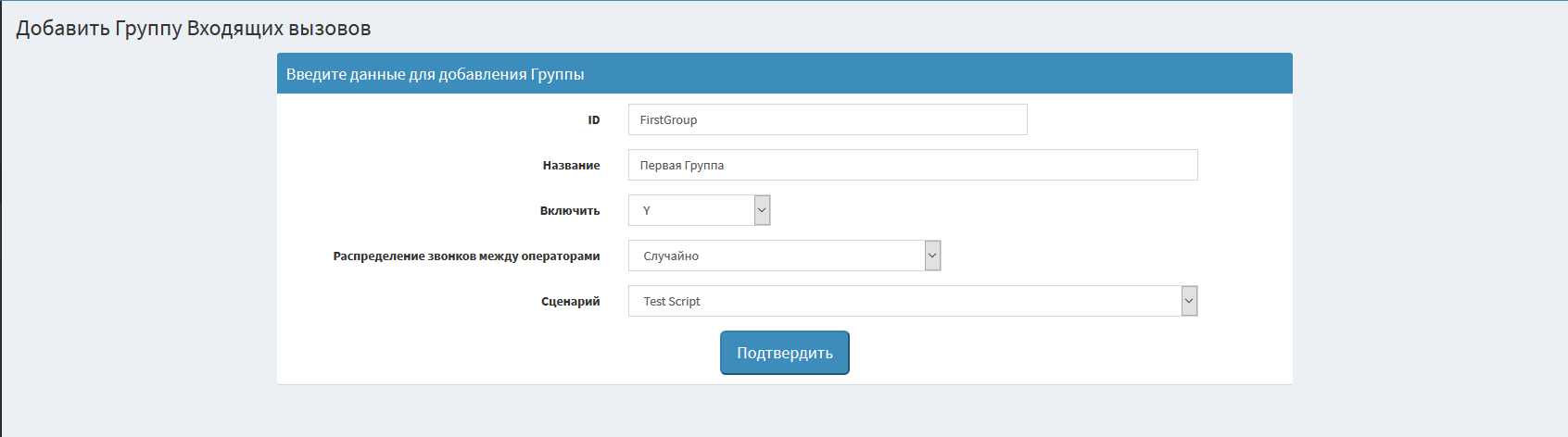Focus the ID input field

(x=828, y=119)
